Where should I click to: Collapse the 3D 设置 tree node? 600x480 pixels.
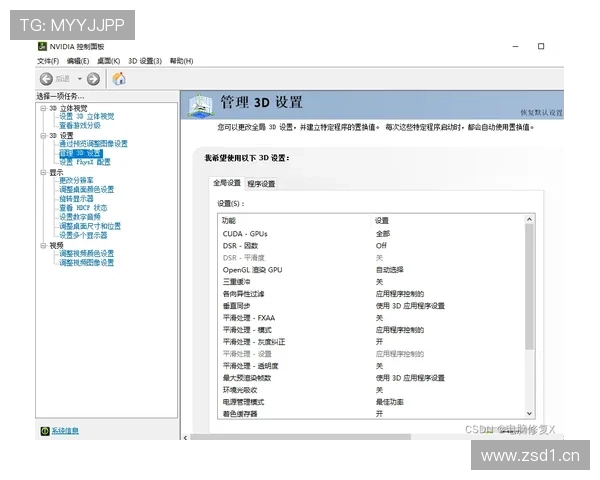[43, 136]
